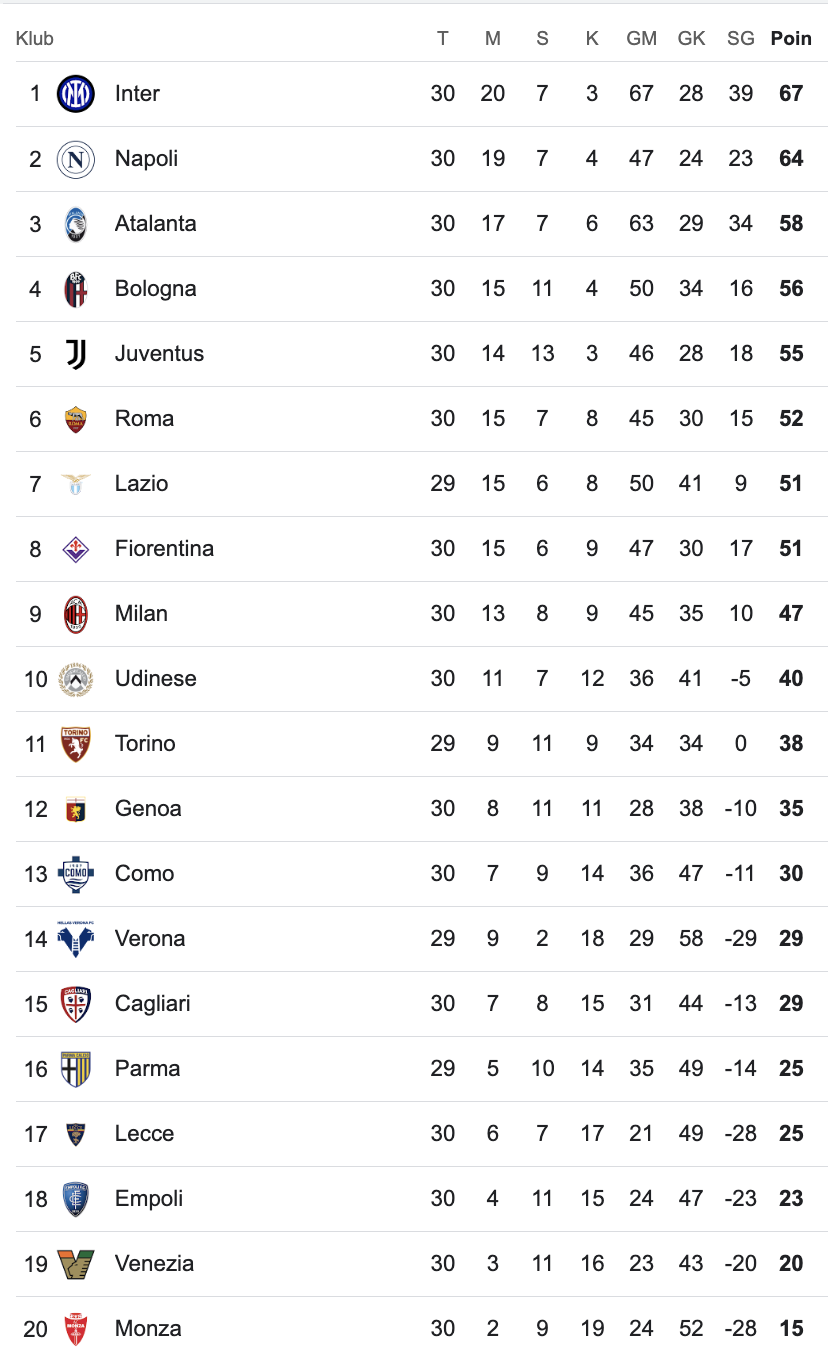Open the Bologna team name link
Screen dimensions: 828x1360
[155, 289]
